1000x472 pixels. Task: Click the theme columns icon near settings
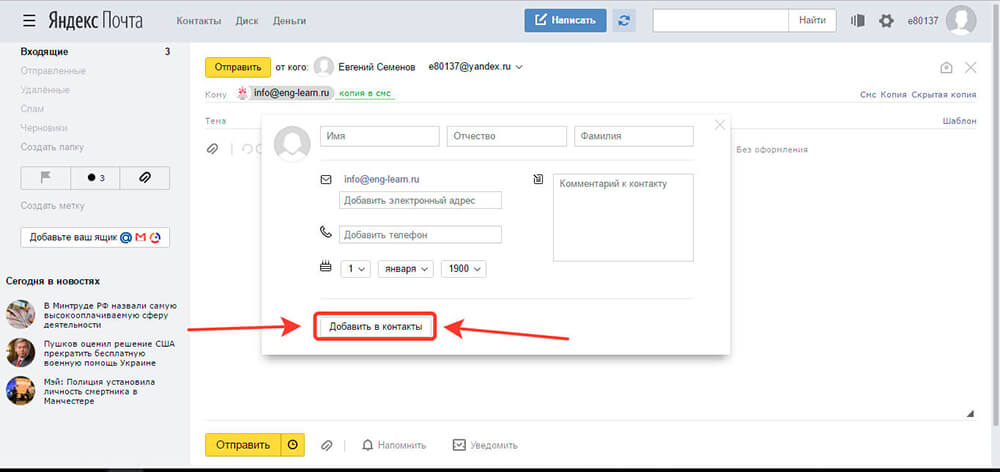[x=858, y=20]
